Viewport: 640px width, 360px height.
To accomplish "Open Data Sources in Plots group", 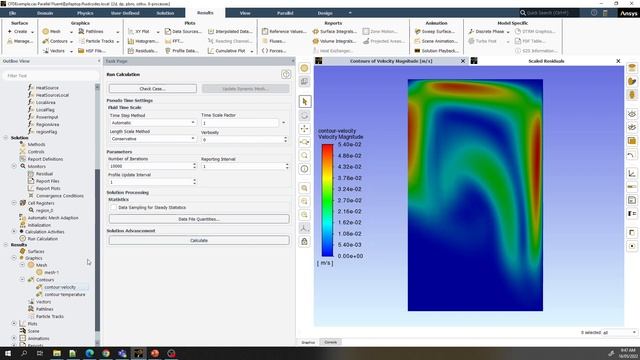I will tap(183, 31).
